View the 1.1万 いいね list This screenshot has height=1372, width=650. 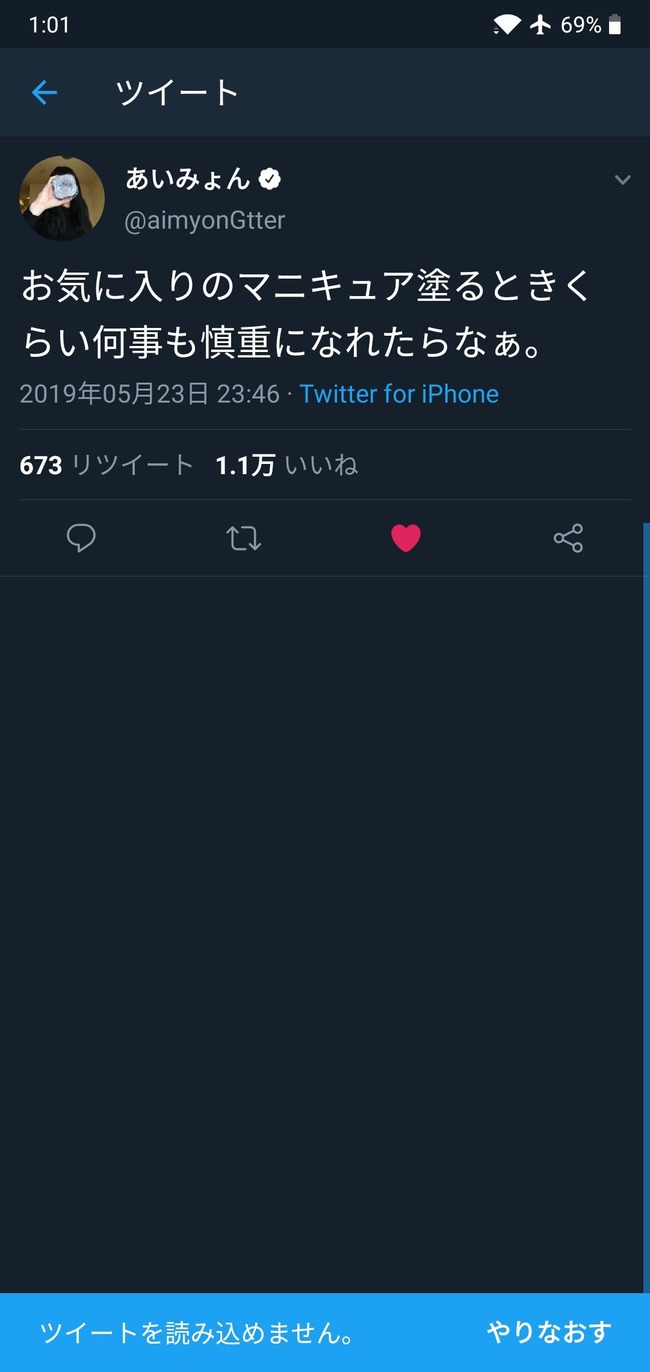point(286,465)
